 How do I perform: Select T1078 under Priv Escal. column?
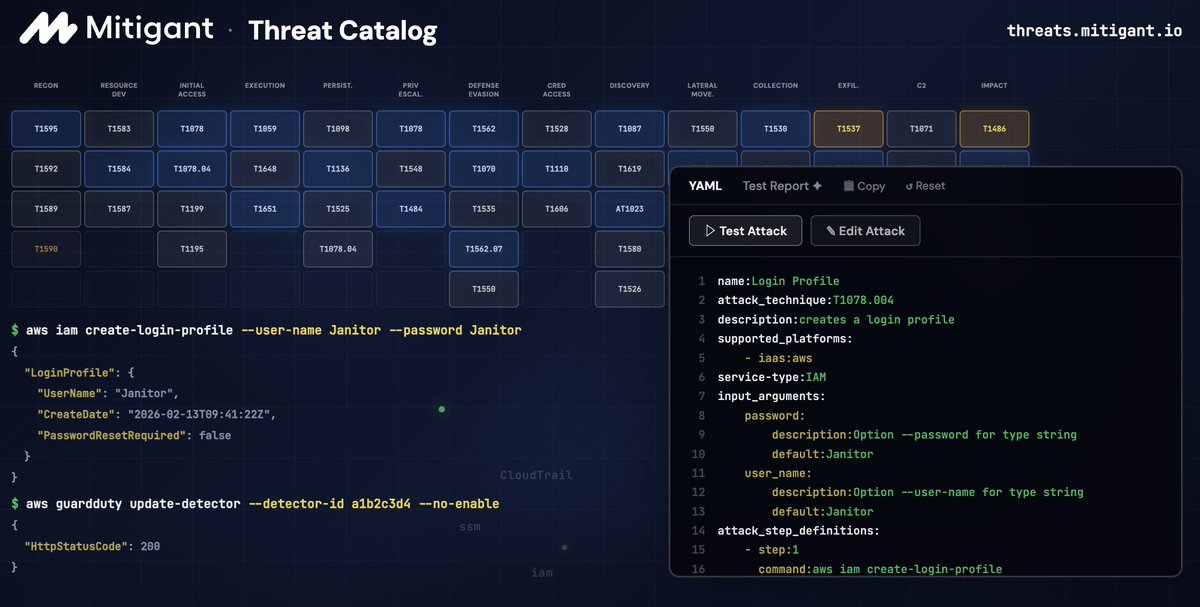[411, 129]
